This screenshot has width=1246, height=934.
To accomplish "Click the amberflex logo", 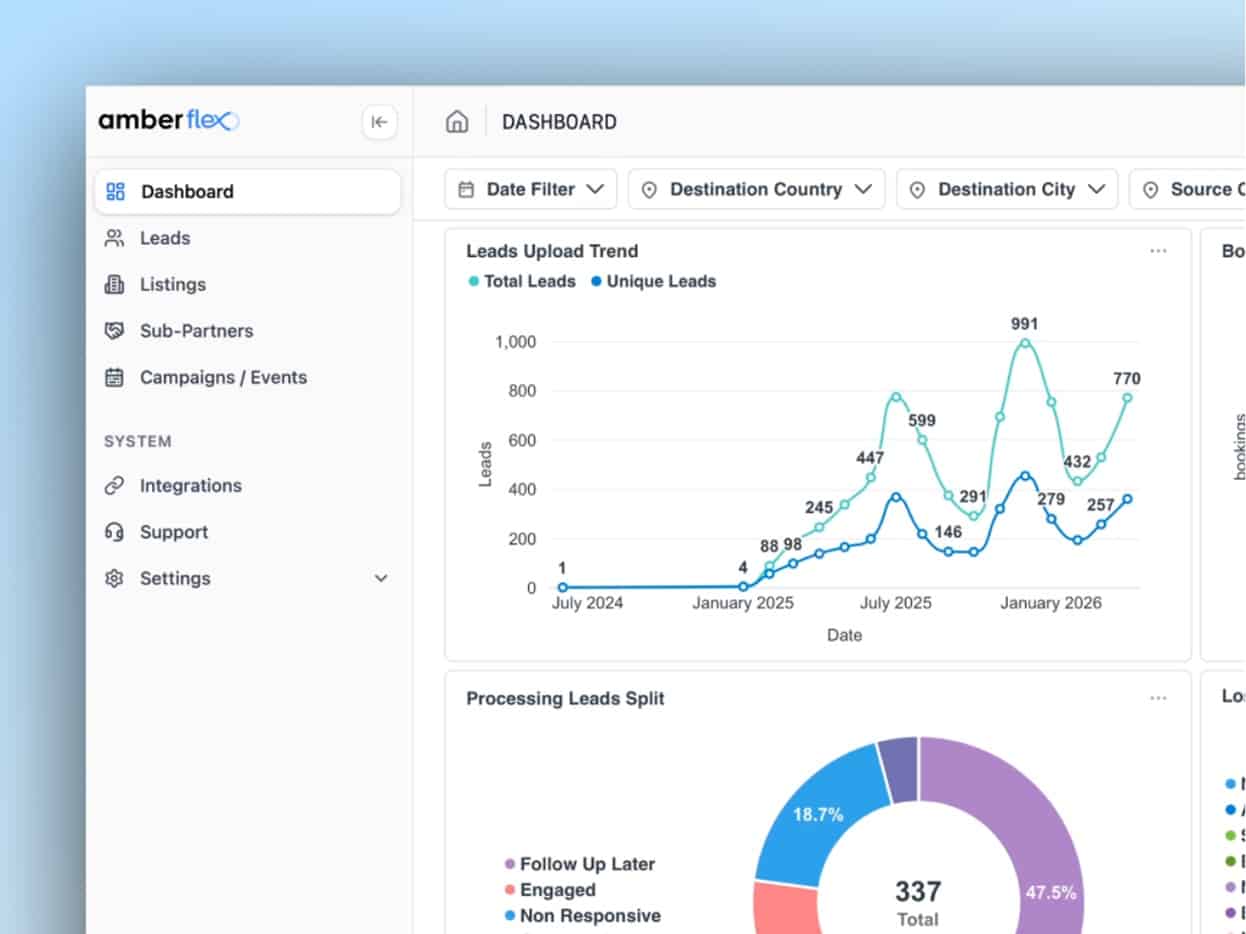I will pos(168,121).
